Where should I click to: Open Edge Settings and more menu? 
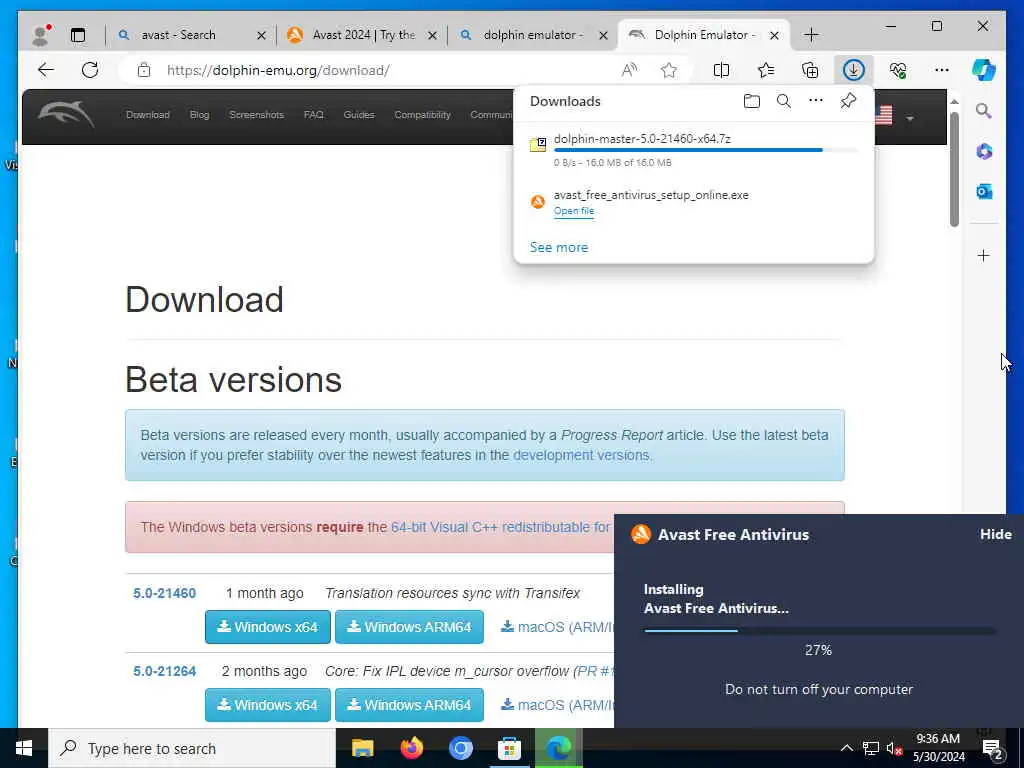942,70
